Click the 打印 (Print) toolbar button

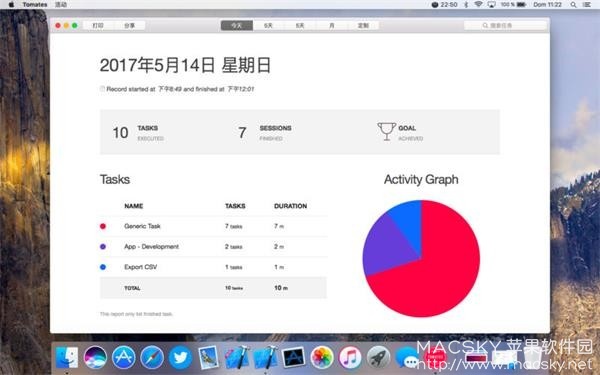click(x=98, y=25)
